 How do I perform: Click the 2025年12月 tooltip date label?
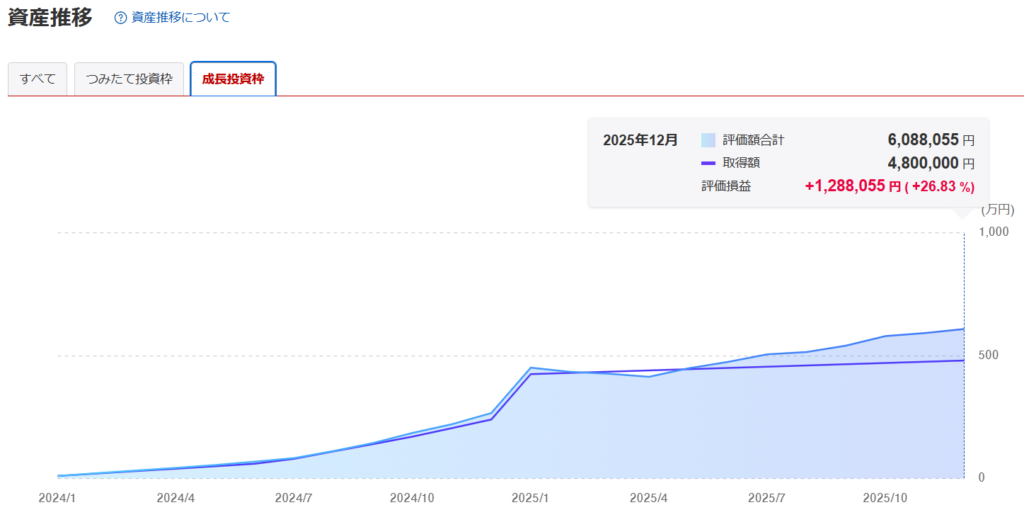[640, 141]
